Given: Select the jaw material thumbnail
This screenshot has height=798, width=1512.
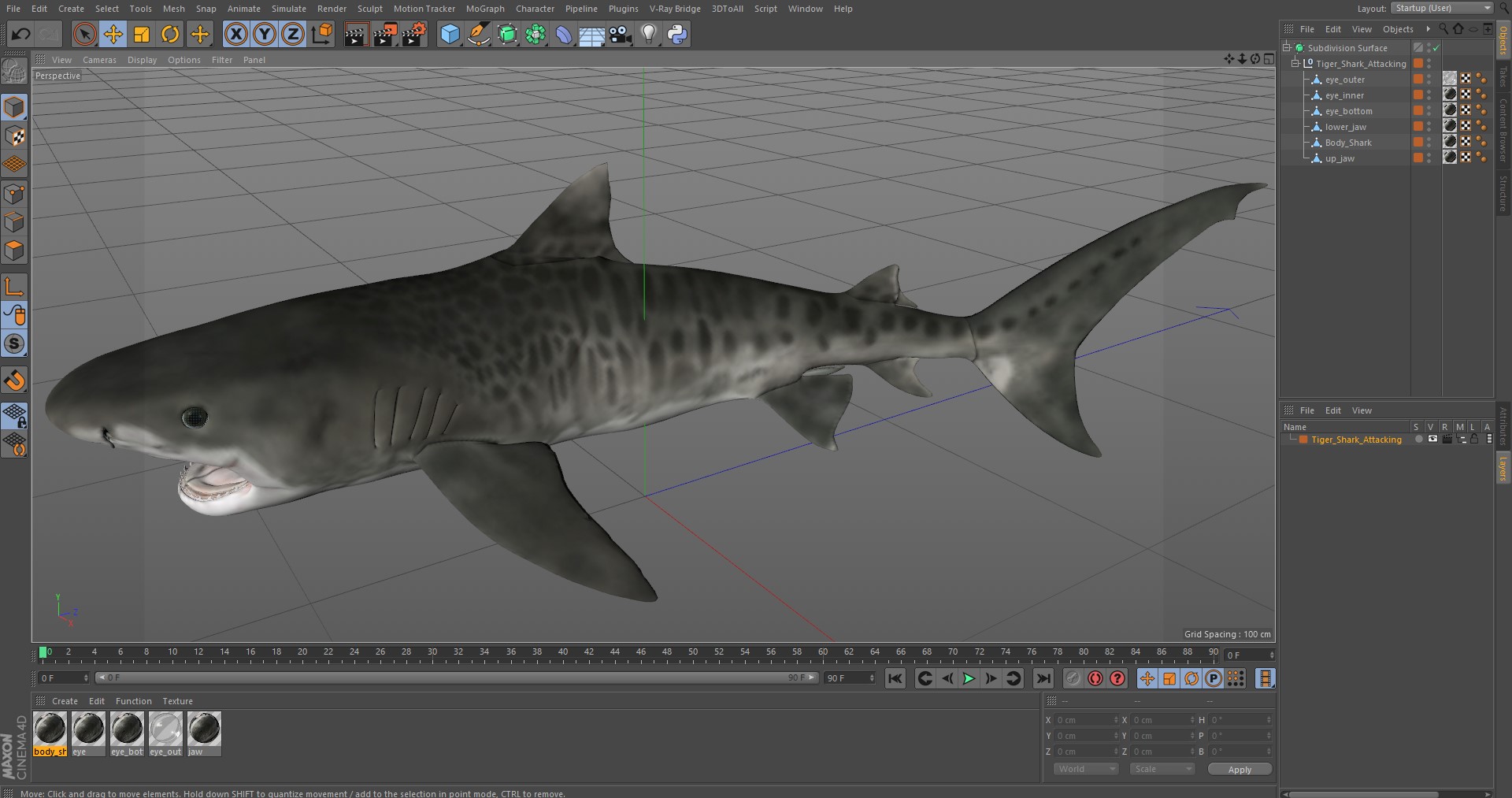Looking at the screenshot, I should coord(204,733).
